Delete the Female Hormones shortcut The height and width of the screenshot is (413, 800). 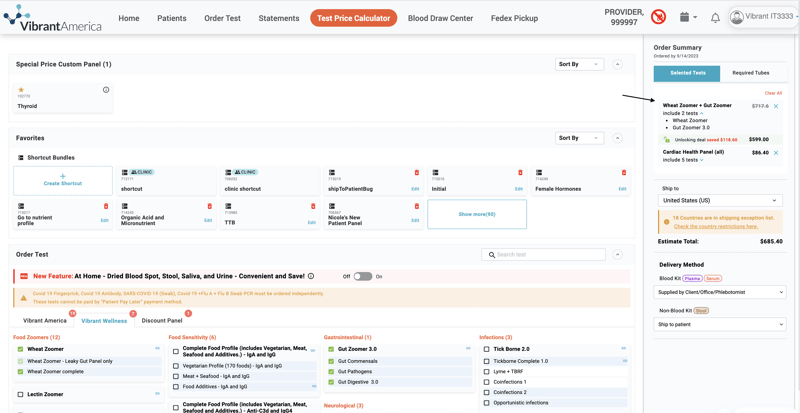point(624,173)
